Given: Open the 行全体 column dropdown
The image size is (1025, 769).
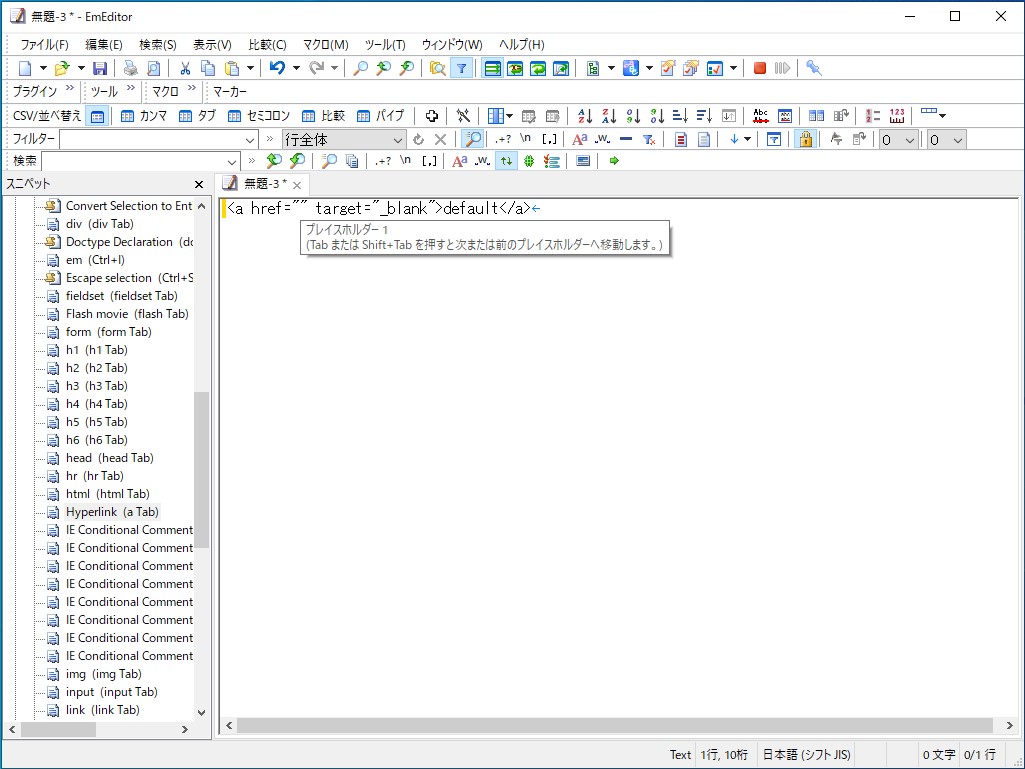Looking at the screenshot, I should coord(397,140).
